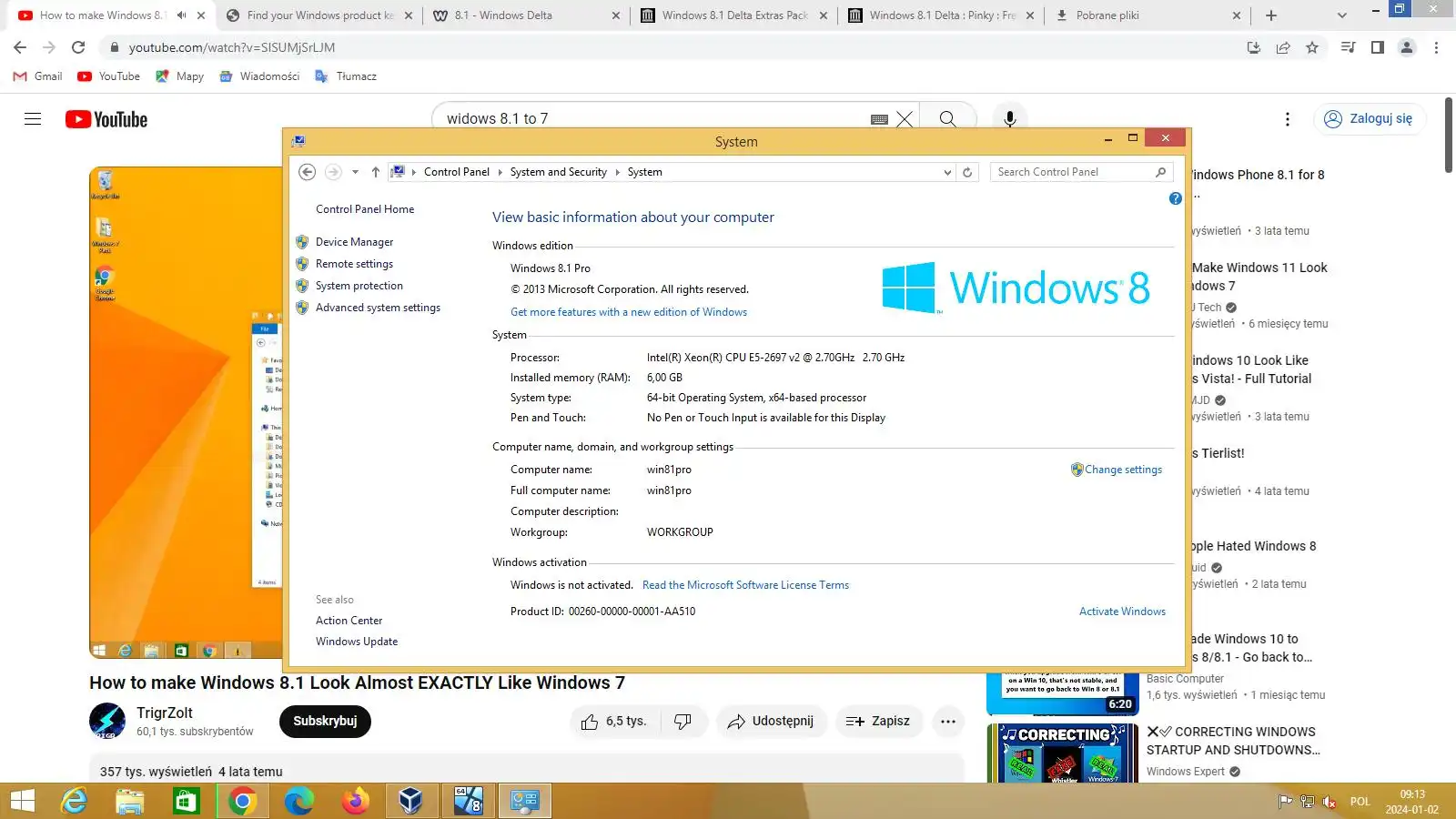The width and height of the screenshot is (1456, 819).
Task: Open more actions menu beside Zapisz
Action: (948, 722)
